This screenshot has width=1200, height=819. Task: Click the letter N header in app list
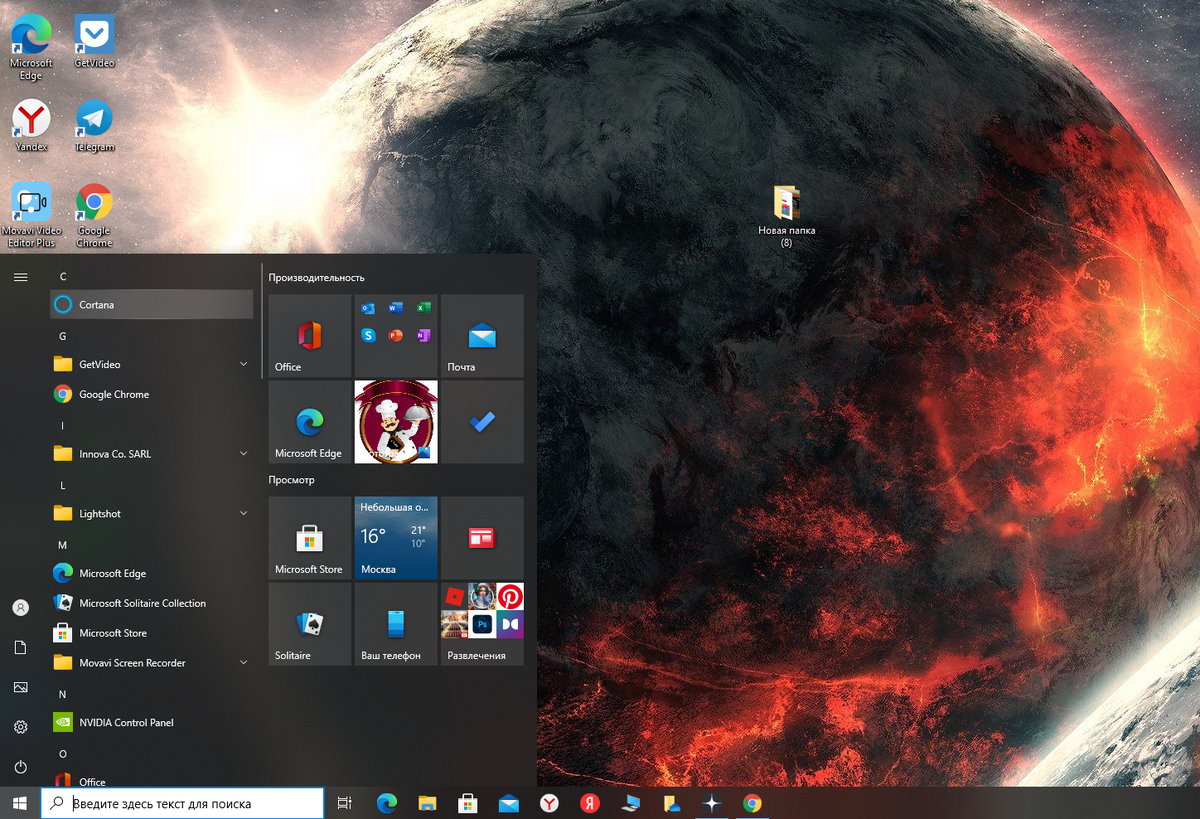(x=63, y=694)
